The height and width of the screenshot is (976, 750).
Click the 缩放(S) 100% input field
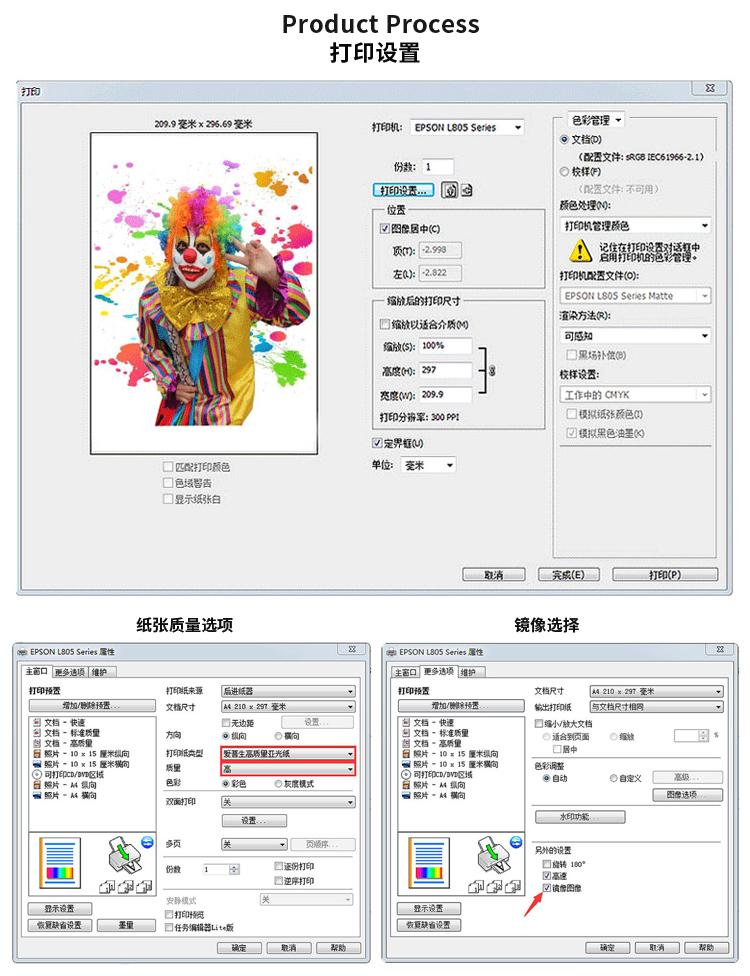444,346
